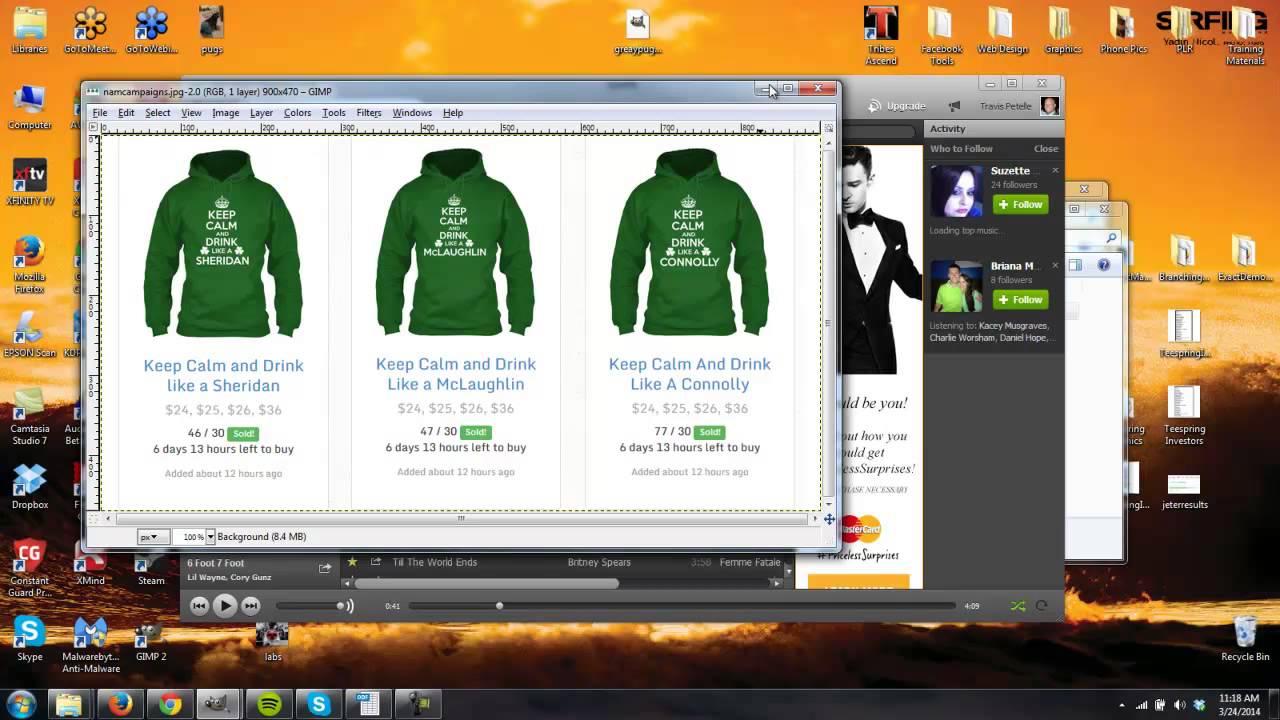Open GIMP's Tools menu

[334, 113]
